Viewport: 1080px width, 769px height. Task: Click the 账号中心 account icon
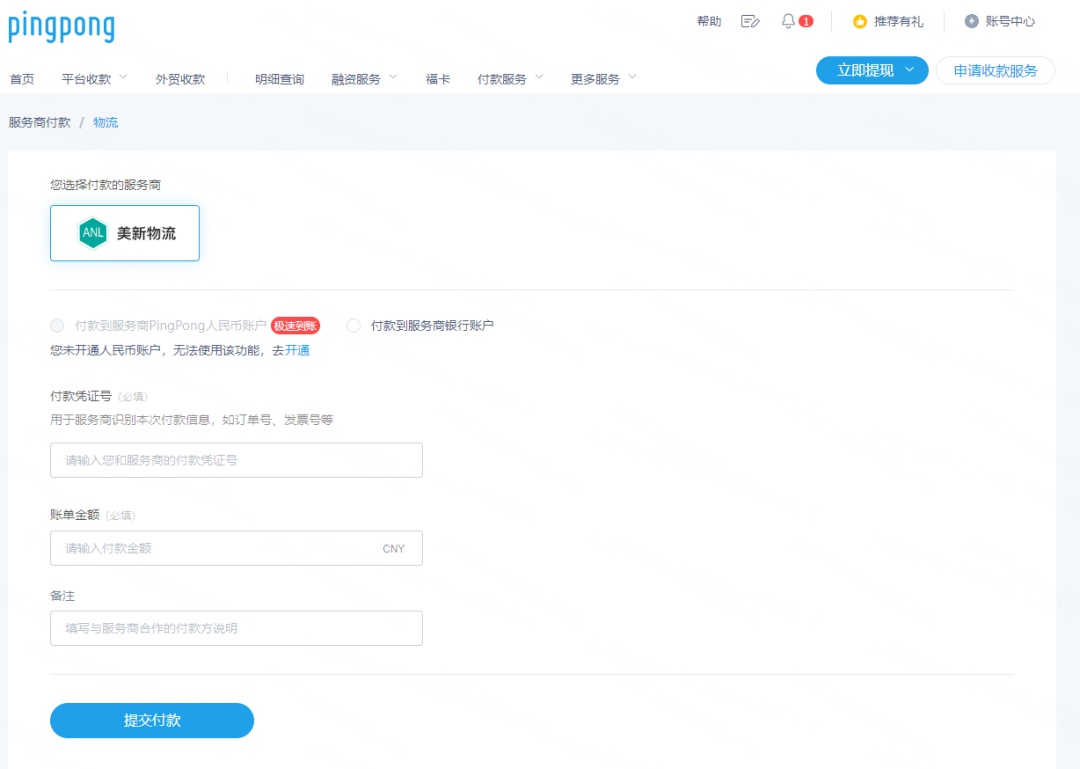pyautogui.click(x=971, y=21)
